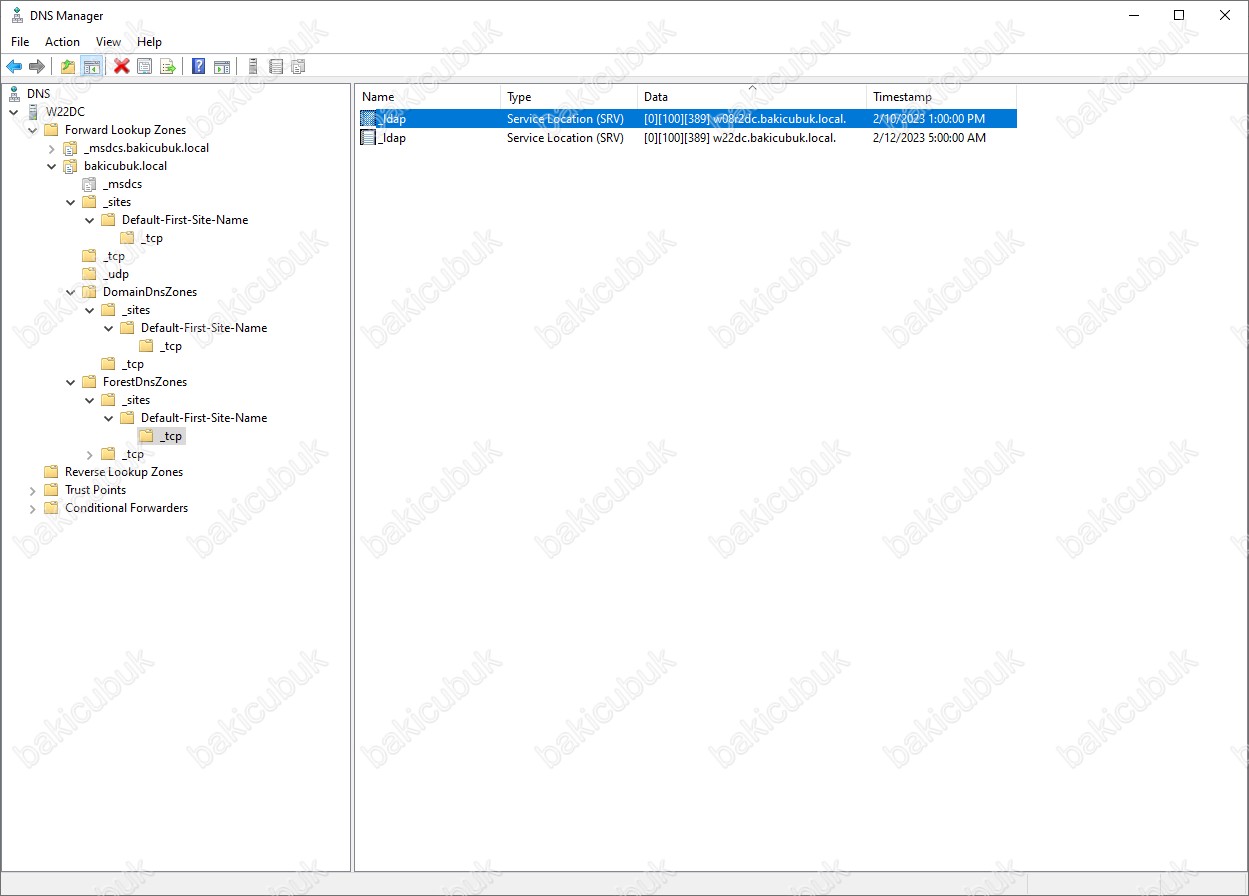Click the New Server toolbar icon
Image resolution: width=1249 pixels, height=896 pixels.
pos(253,67)
